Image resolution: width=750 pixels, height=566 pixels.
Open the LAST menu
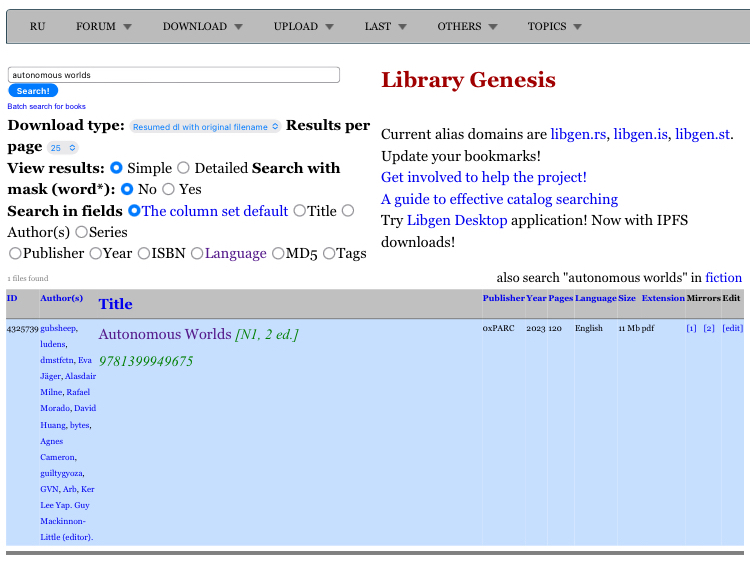385,26
